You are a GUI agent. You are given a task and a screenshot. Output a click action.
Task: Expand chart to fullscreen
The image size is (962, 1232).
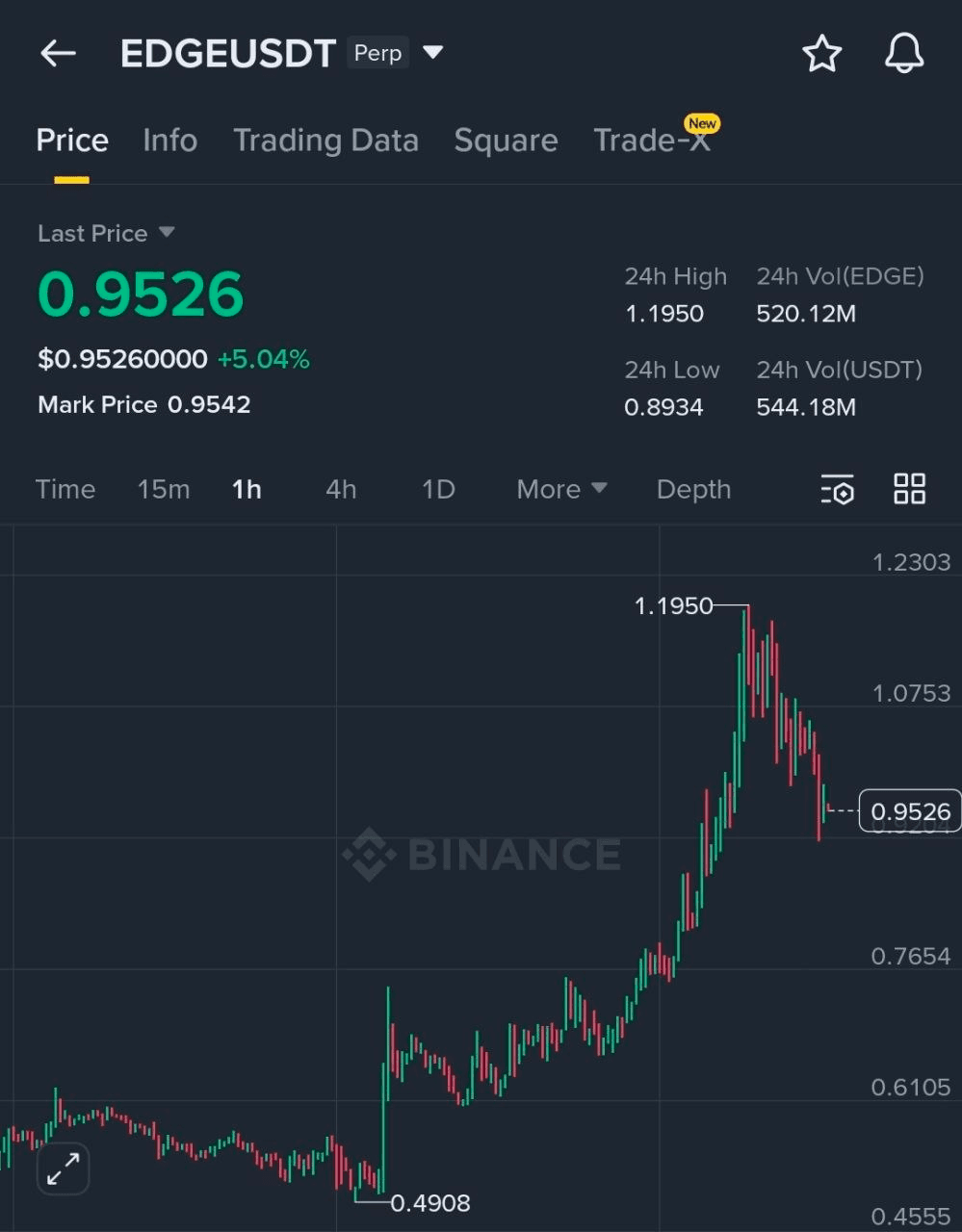[64, 1168]
